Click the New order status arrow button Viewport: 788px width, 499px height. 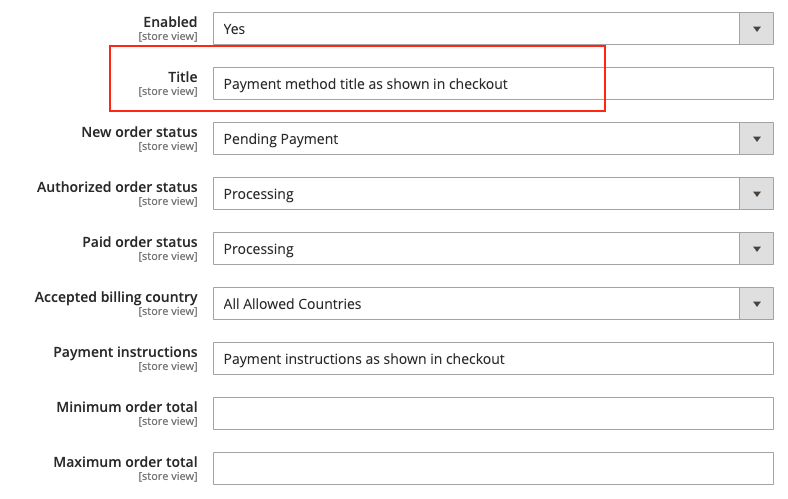tap(756, 139)
